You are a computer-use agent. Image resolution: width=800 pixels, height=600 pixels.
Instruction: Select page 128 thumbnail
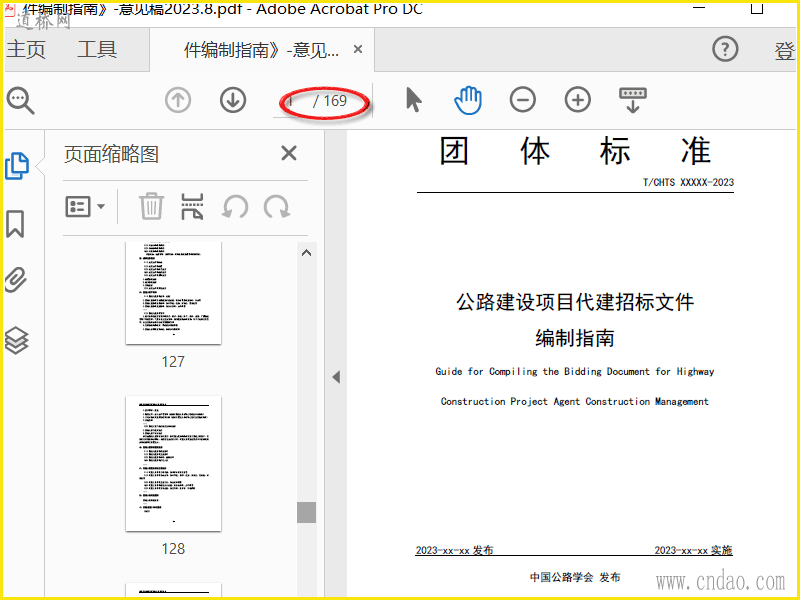tap(173, 463)
